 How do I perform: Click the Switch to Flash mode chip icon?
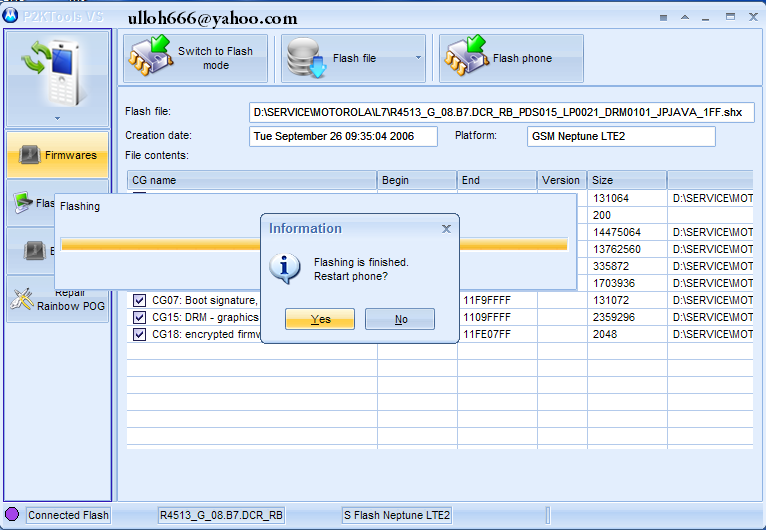coord(150,56)
